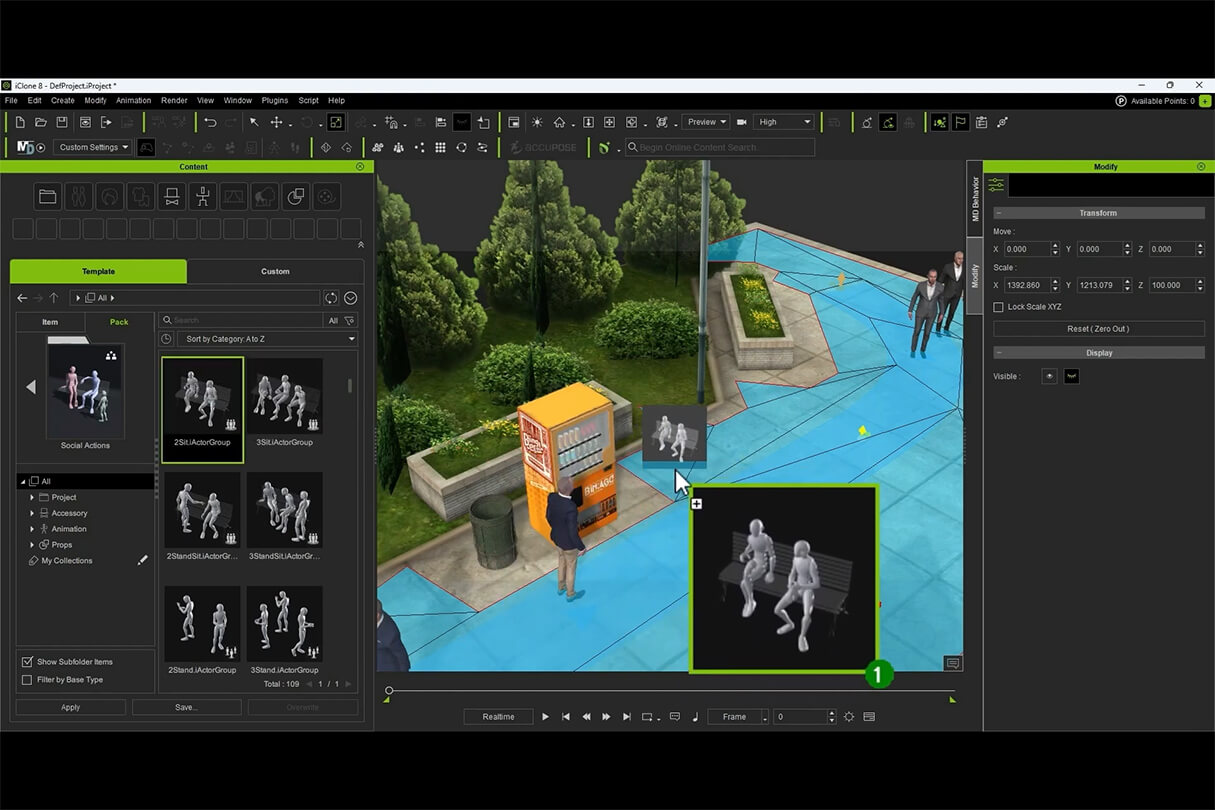This screenshot has height=810, width=1215.
Task: Uncheck Show Subfolder Items
Action: 27,662
